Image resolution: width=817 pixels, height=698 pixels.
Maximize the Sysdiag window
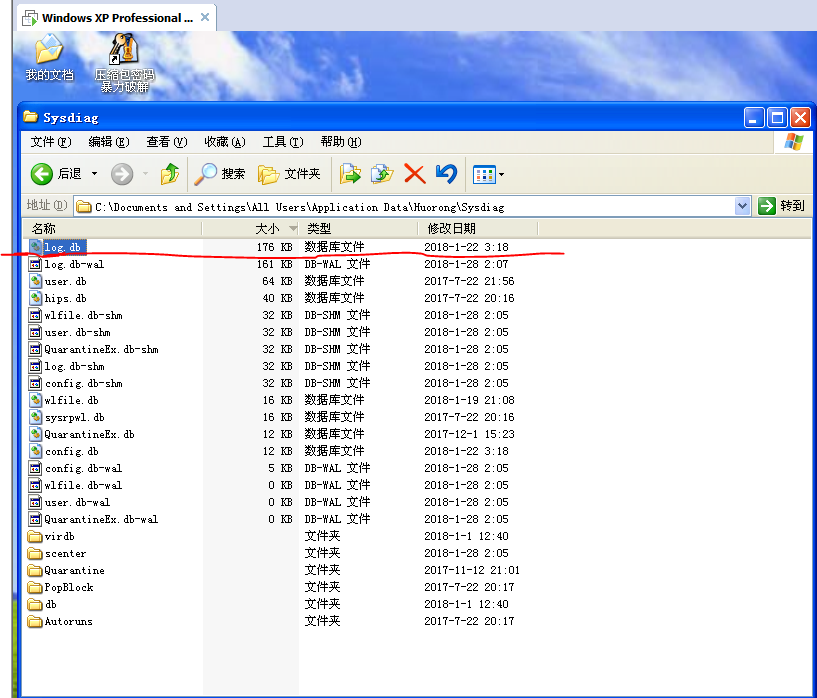point(777,118)
